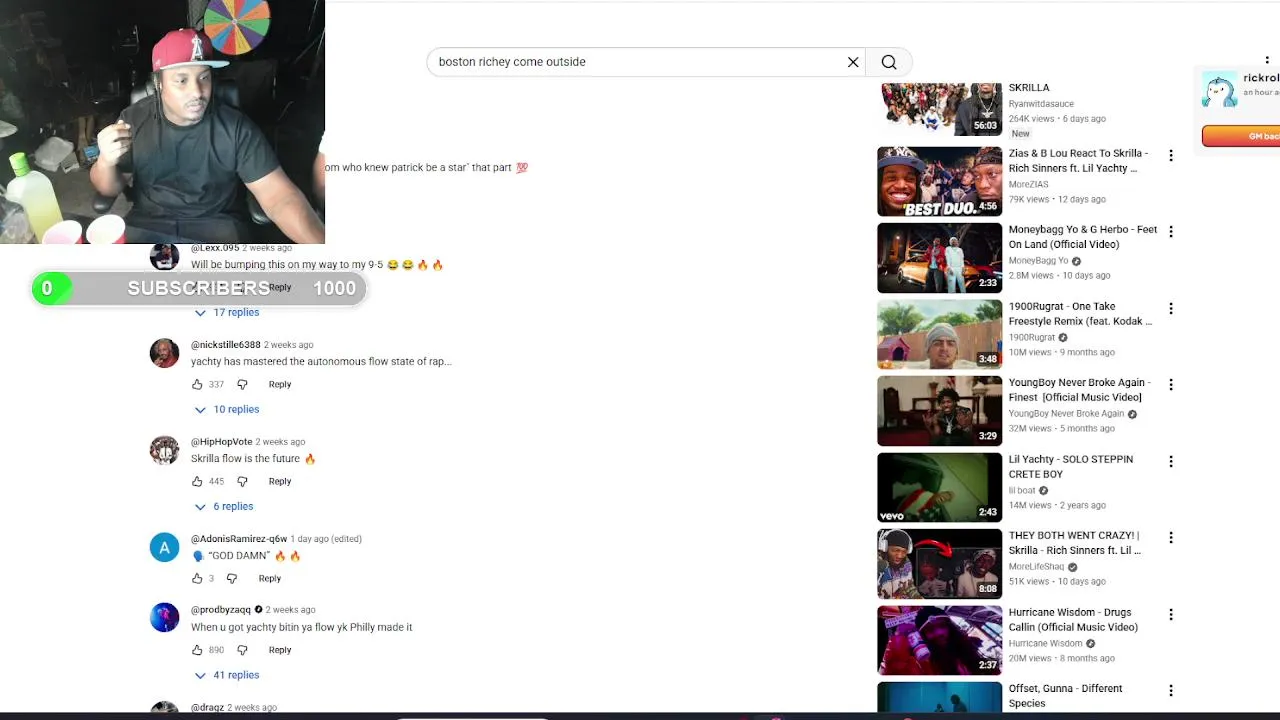Like the @AdonisRamirez-q6w comment
Screen dimensions: 1280x720
tap(197, 578)
